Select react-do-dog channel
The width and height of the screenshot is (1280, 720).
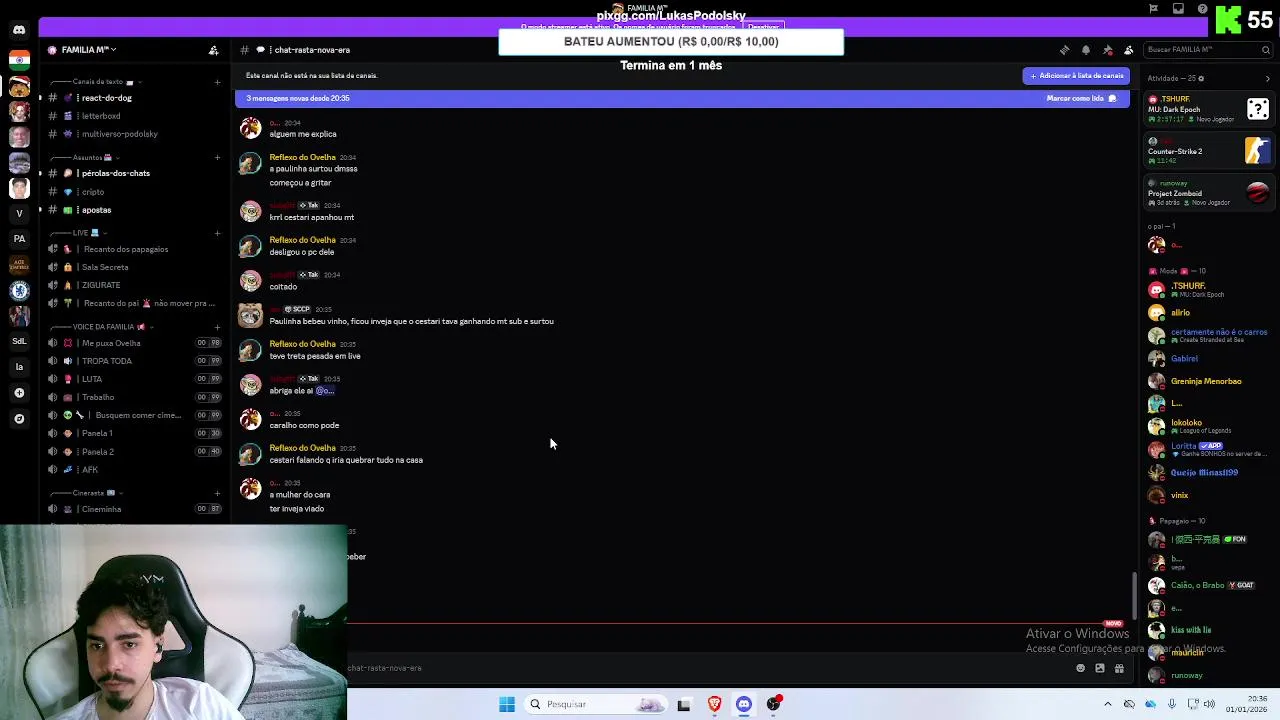pos(135,98)
